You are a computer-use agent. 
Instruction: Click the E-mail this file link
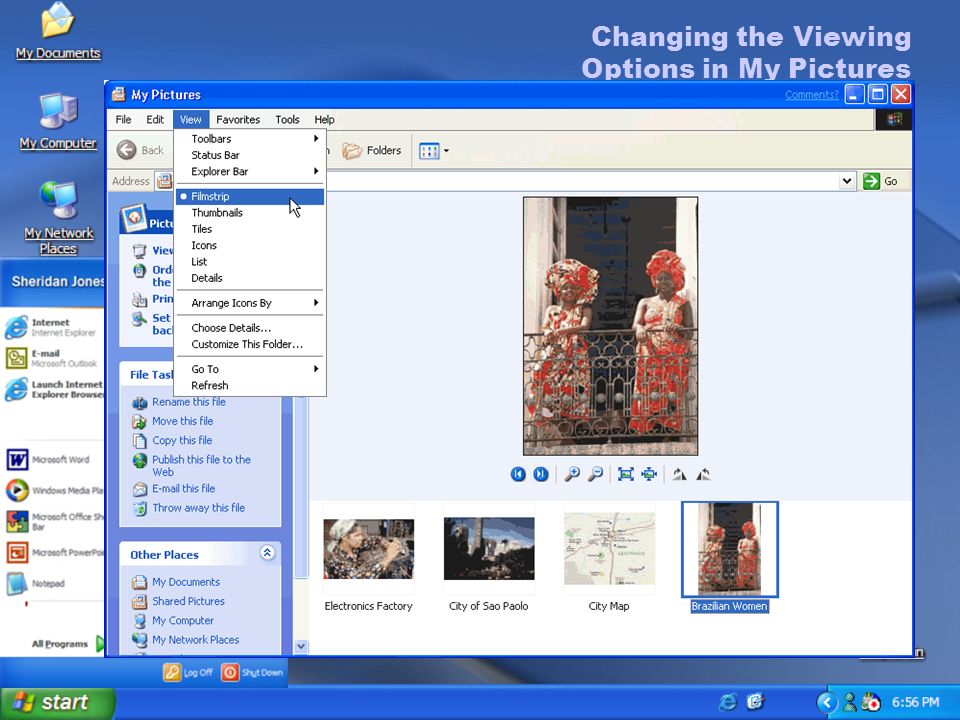[183, 489]
